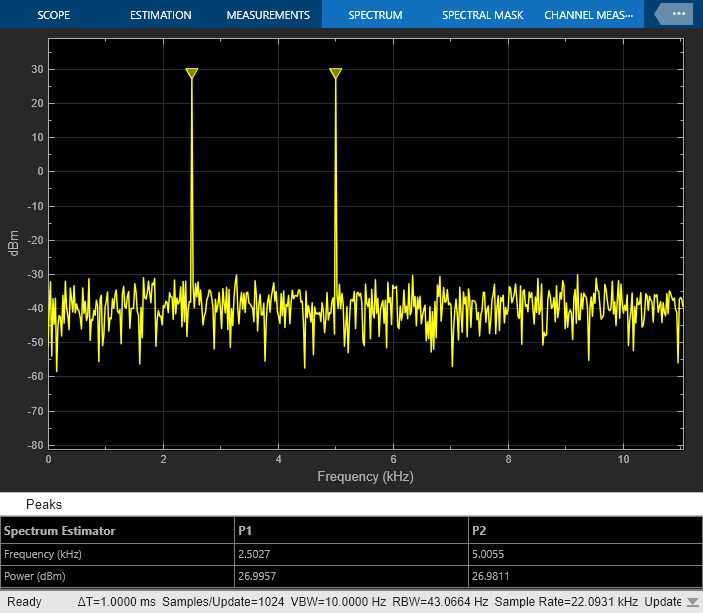Click the dBm y-axis label

[x=13, y=245]
